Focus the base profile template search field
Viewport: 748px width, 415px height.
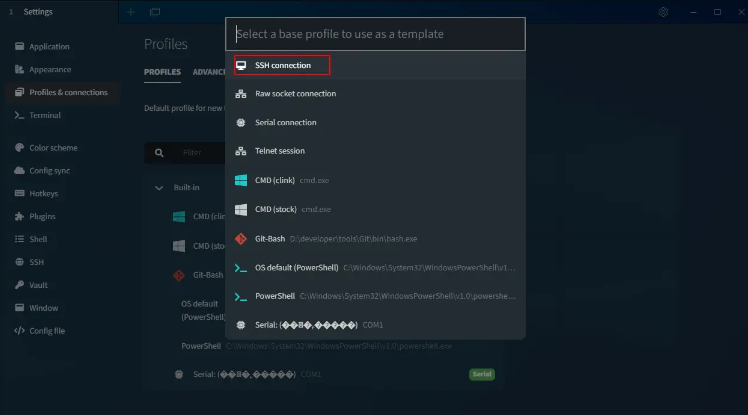(x=375, y=34)
